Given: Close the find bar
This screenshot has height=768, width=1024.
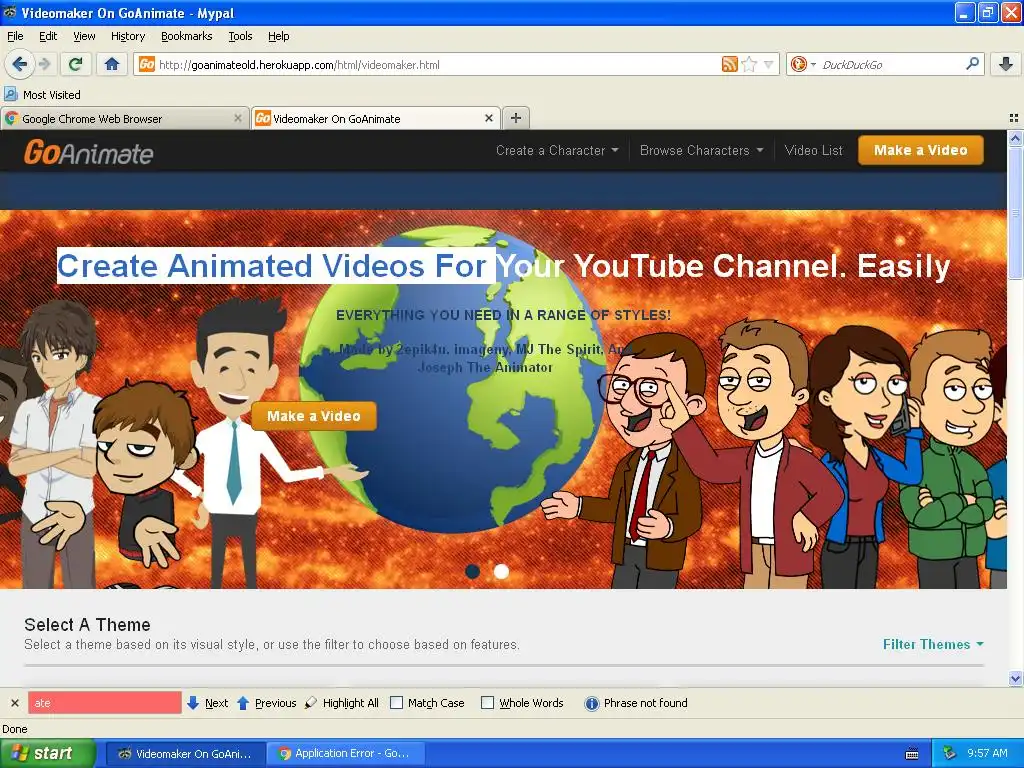Looking at the screenshot, I should 14,703.
